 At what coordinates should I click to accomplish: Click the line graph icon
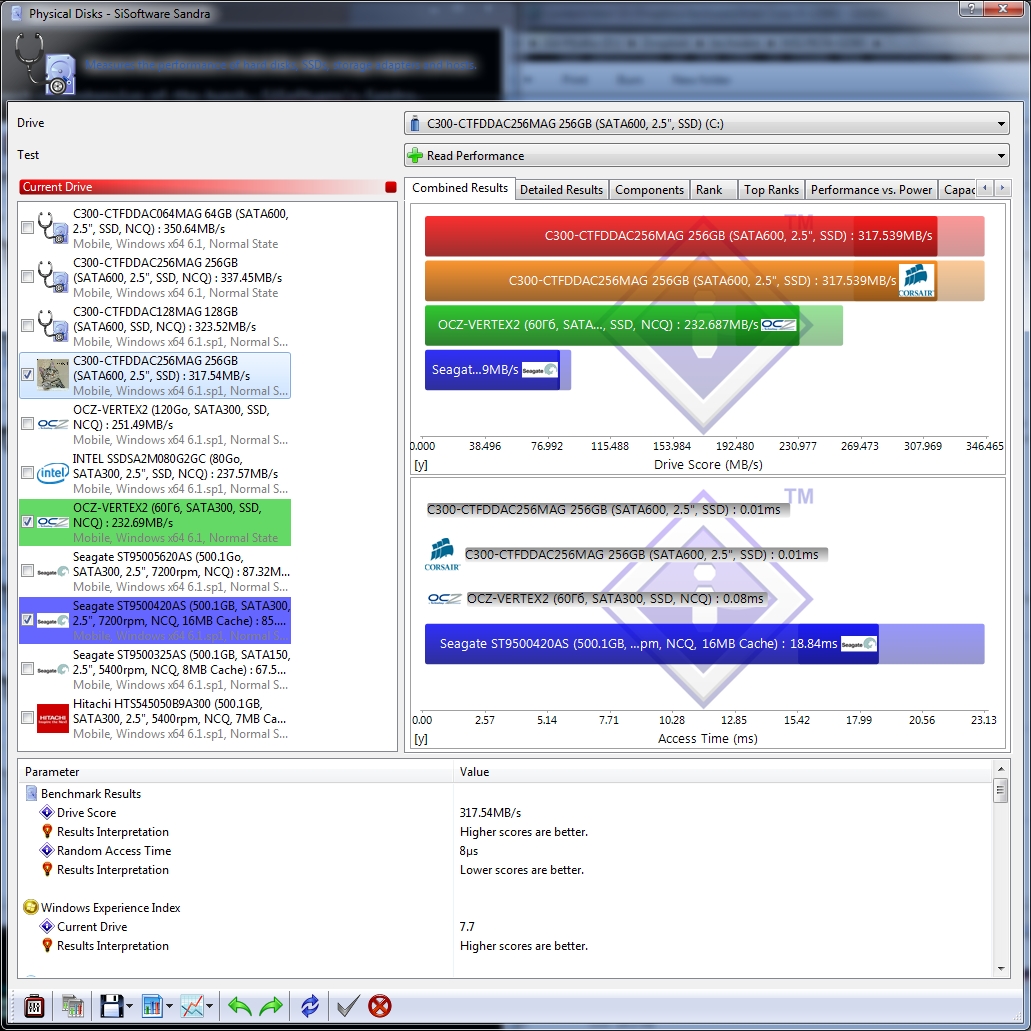(192, 1006)
